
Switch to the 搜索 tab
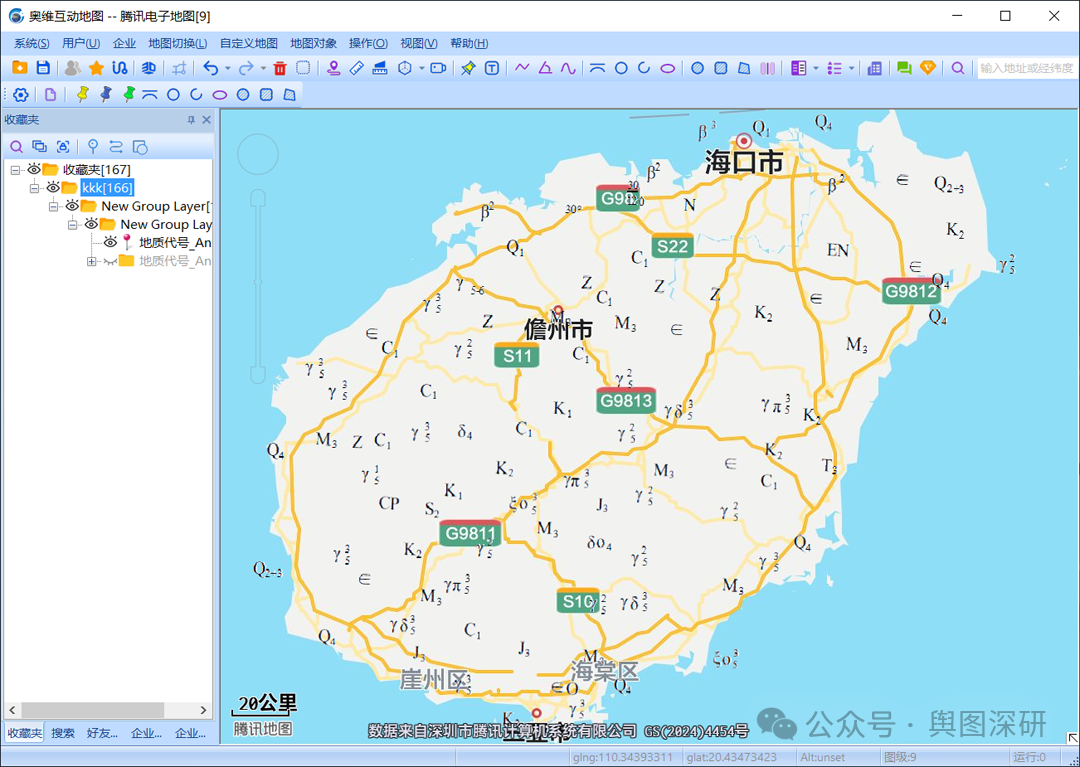click(63, 733)
